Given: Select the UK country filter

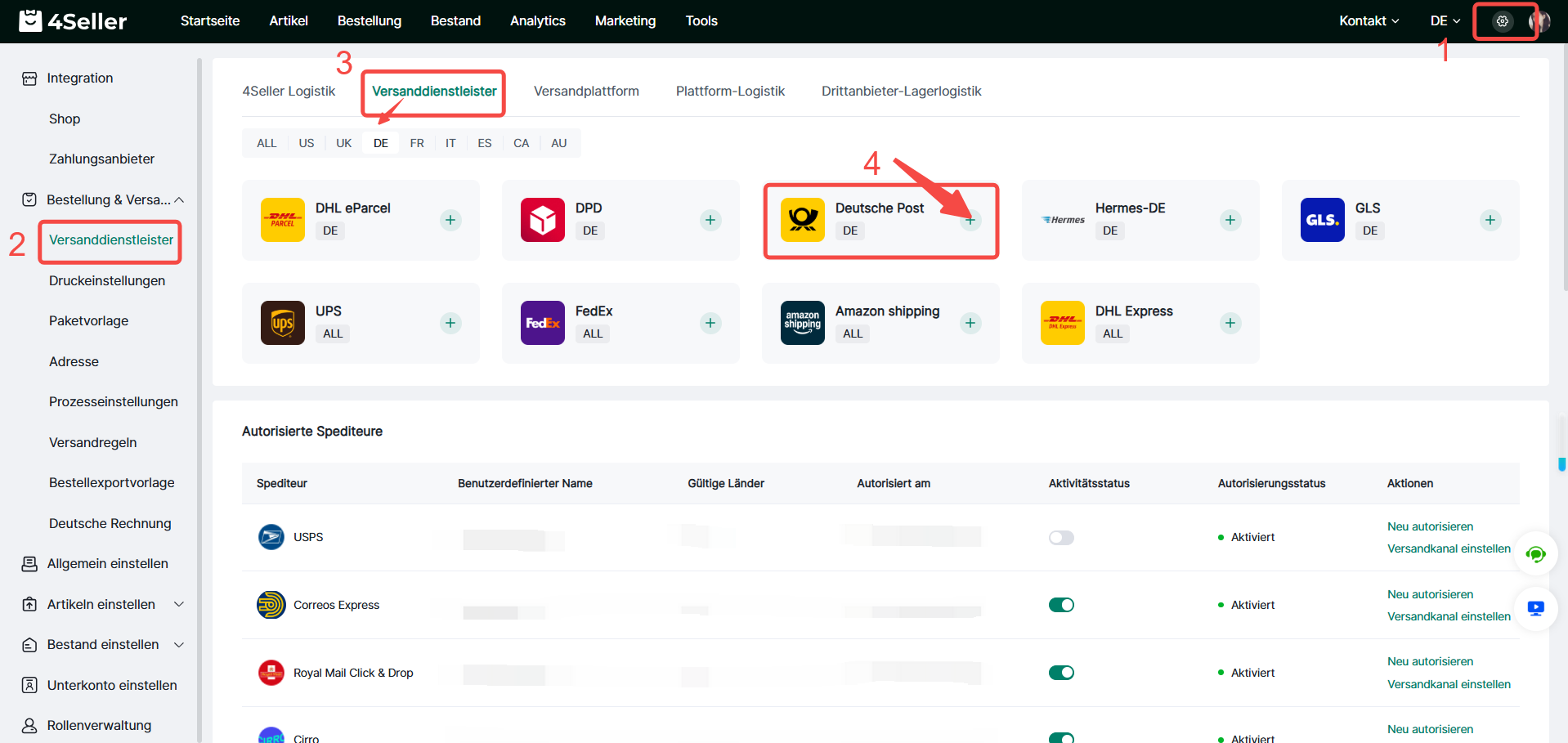Looking at the screenshot, I should (343, 143).
